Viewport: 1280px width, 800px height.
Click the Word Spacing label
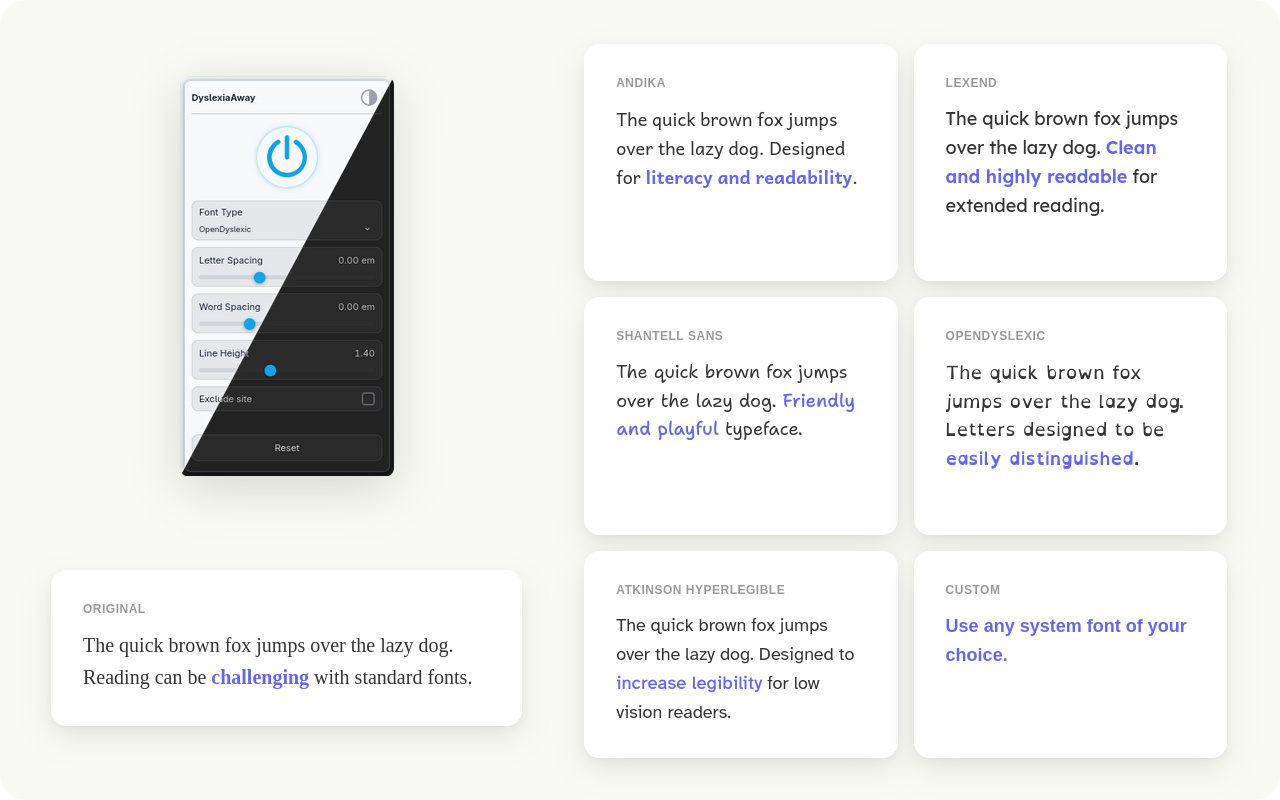[x=230, y=307]
